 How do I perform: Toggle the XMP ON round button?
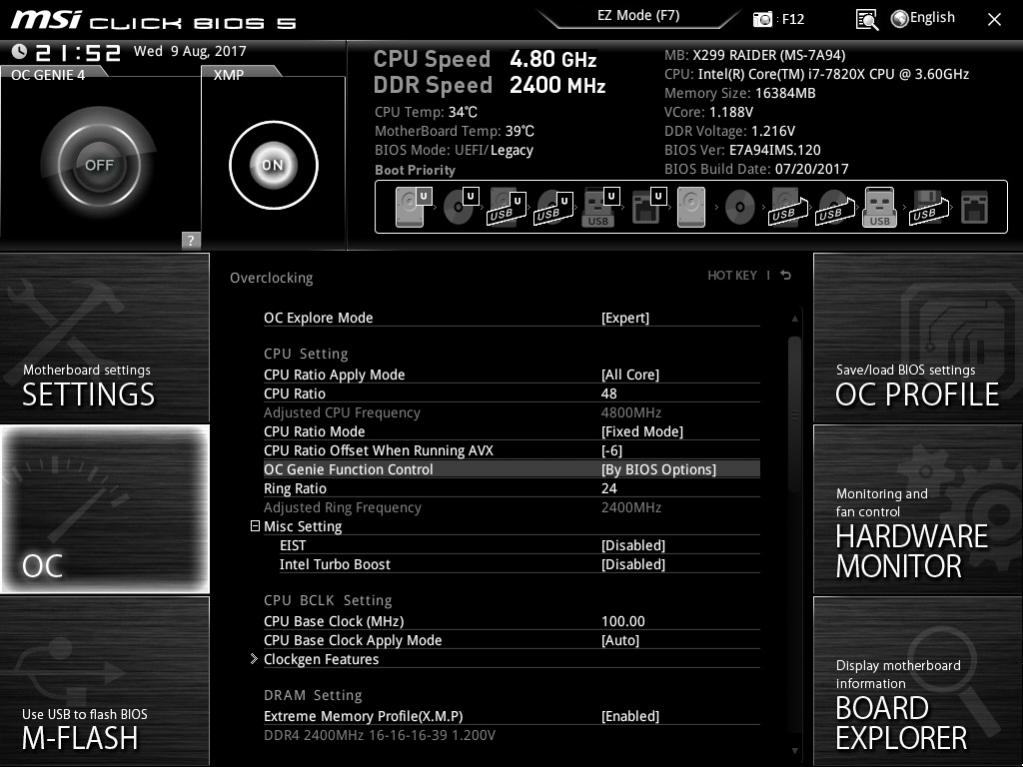pyautogui.click(x=273, y=165)
